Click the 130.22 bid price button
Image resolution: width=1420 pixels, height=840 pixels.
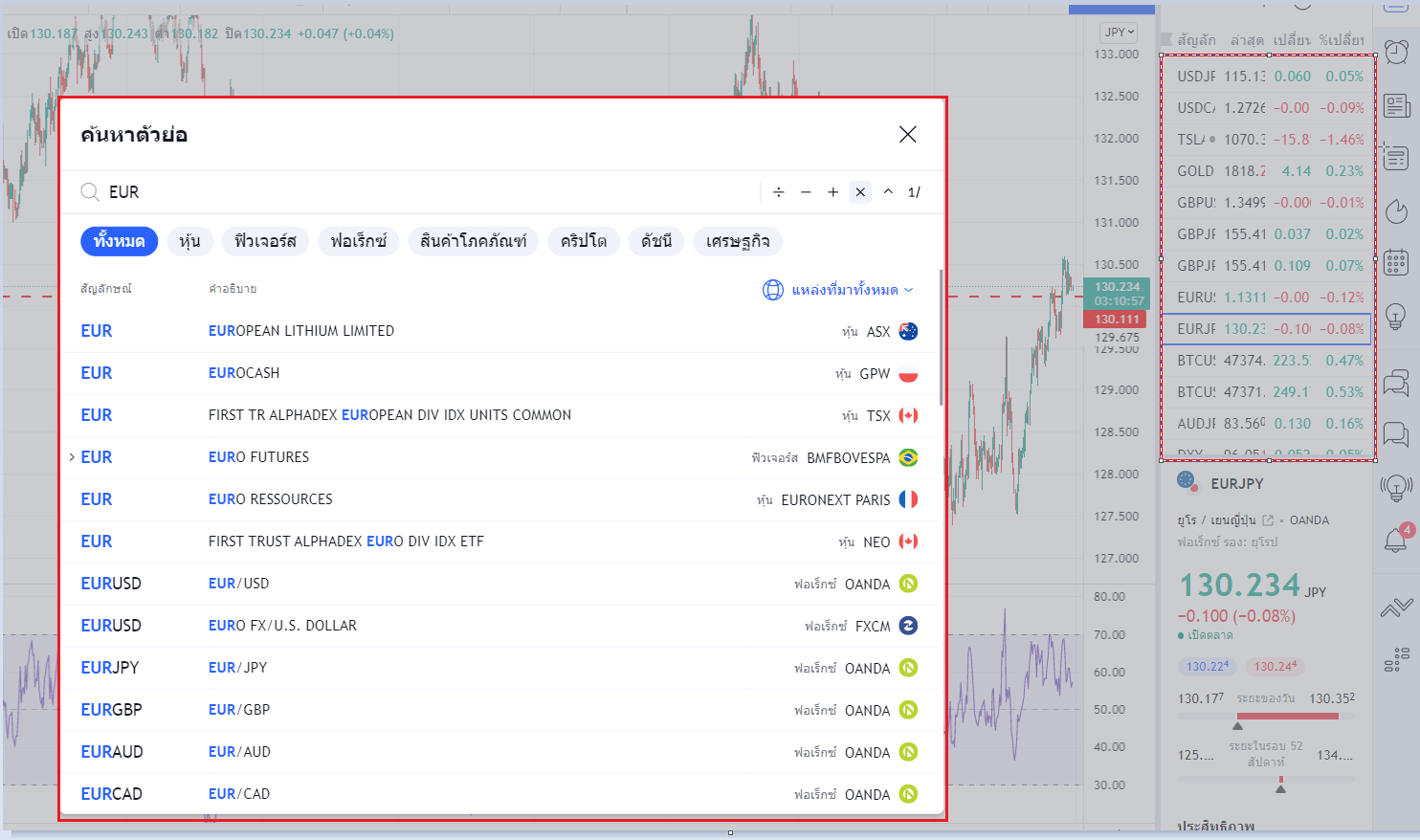tap(1208, 666)
